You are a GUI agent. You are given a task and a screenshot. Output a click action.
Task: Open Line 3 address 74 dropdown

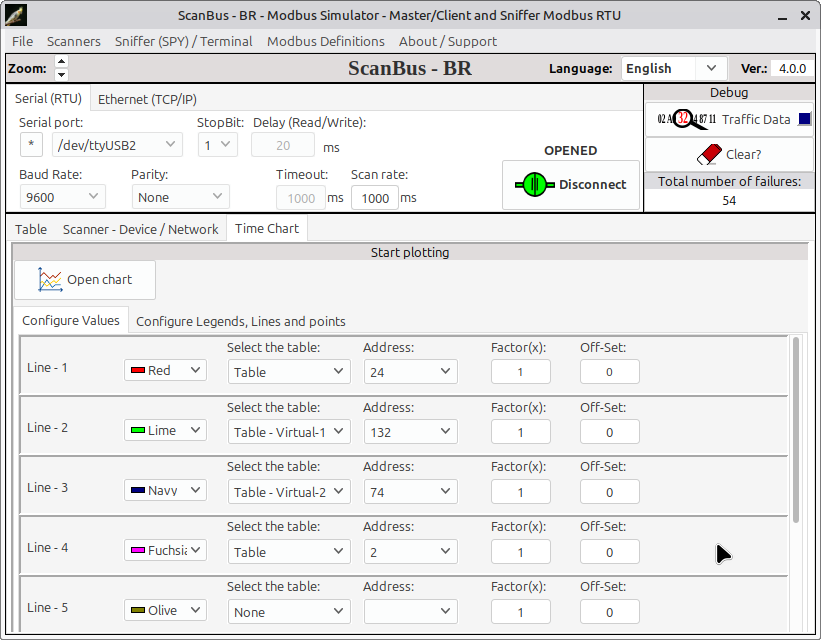point(410,492)
